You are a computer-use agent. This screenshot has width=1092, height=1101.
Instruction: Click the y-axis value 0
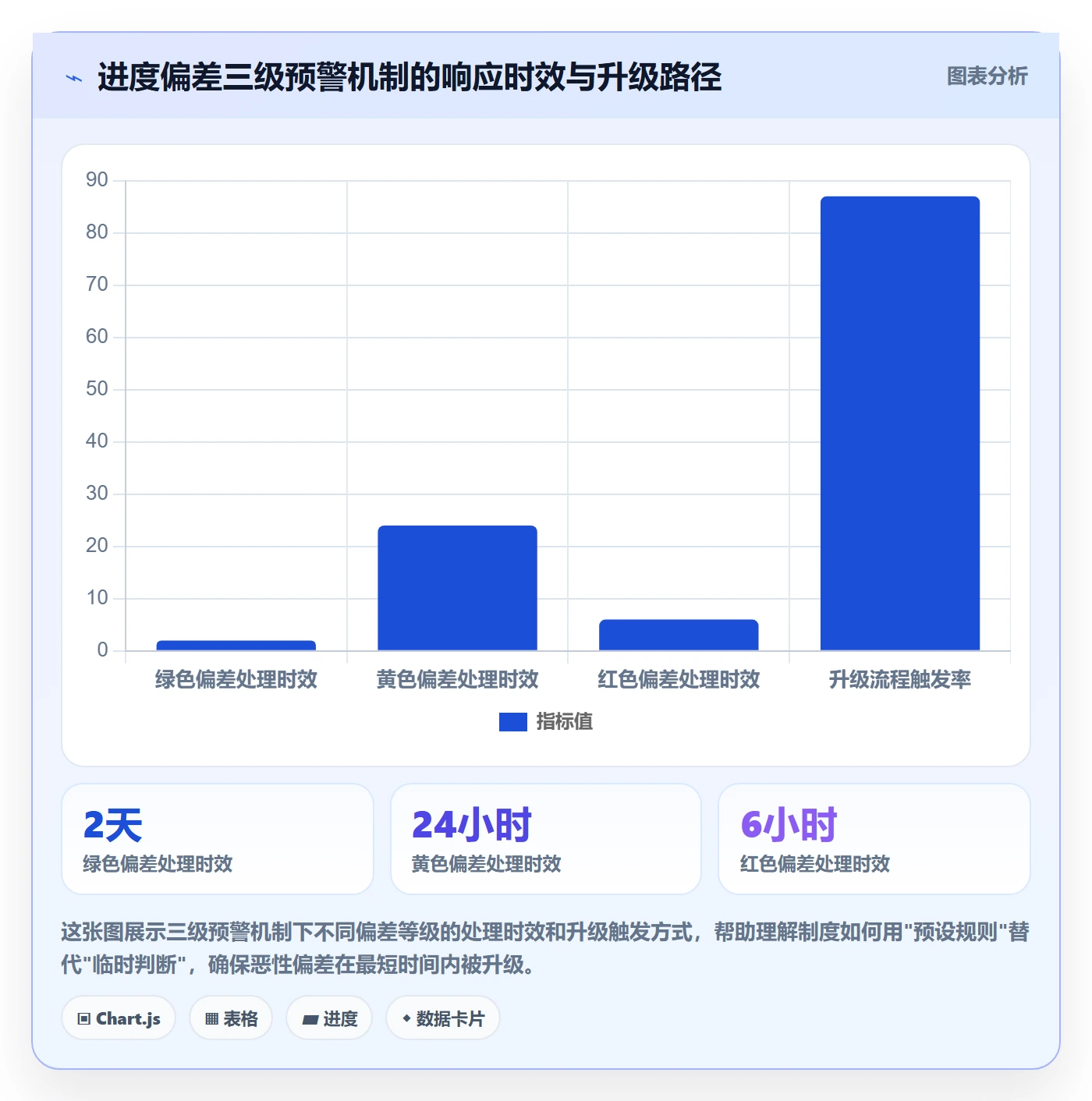coord(102,650)
